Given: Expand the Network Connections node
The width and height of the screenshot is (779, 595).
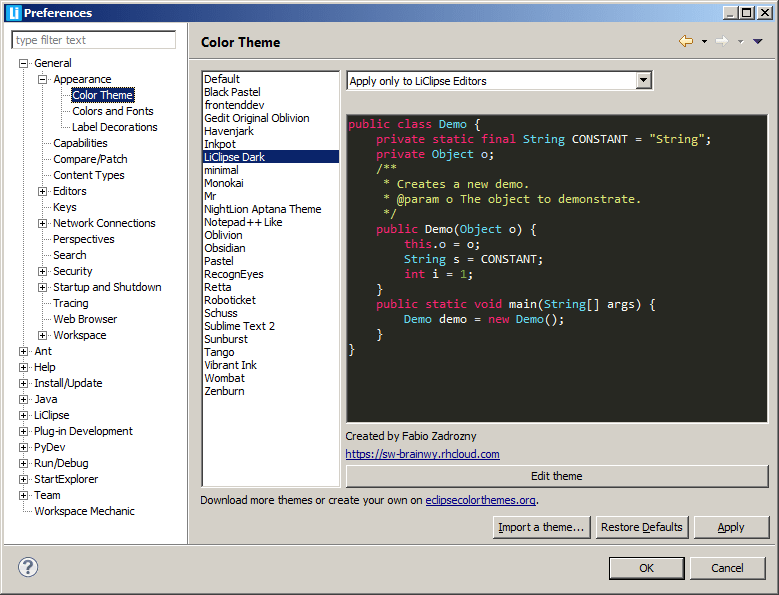Looking at the screenshot, I should click(x=43, y=223).
